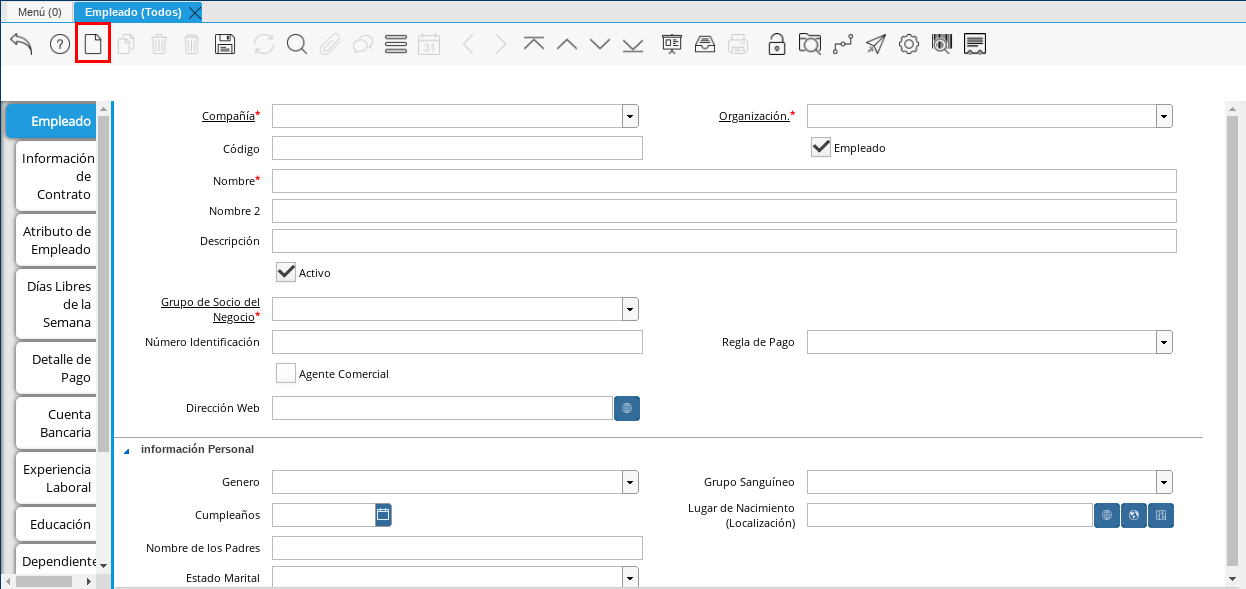Image resolution: width=1246 pixels, height=589 pixels.
Task: Click the Help question mark icon
Action: coord(59,44)
